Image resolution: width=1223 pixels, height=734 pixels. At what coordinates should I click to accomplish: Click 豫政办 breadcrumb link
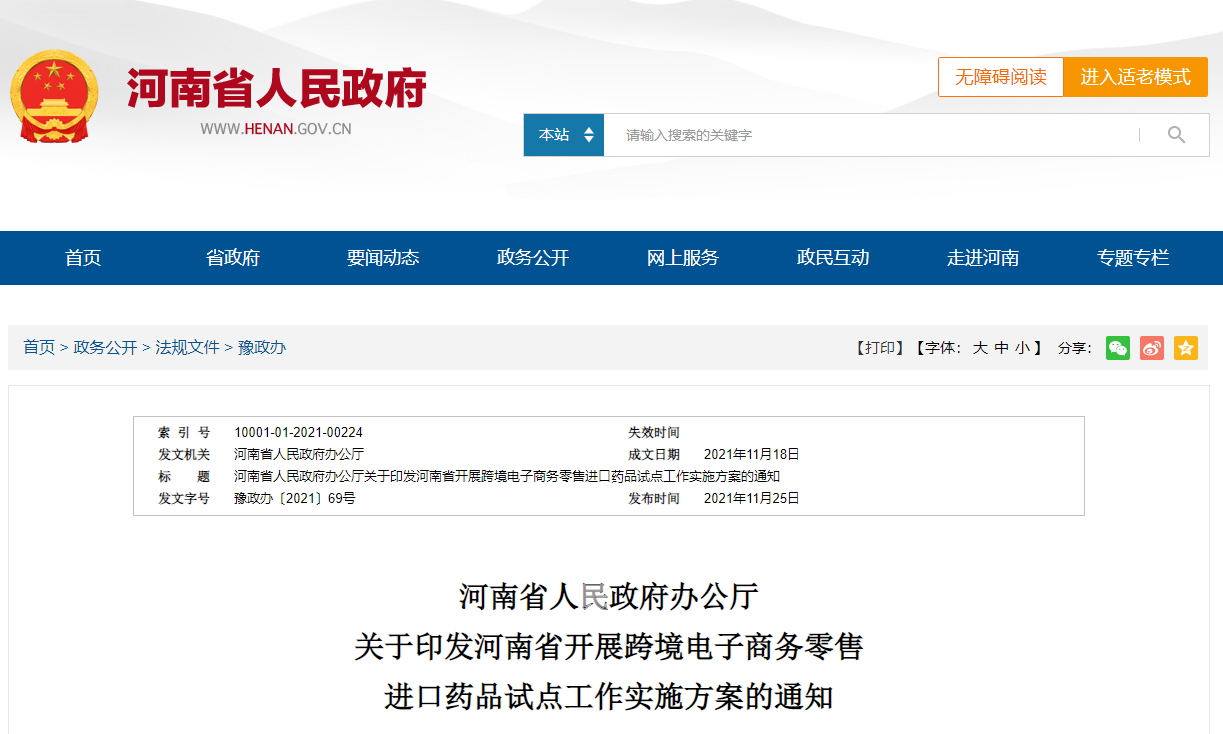[x=261, y=347]
